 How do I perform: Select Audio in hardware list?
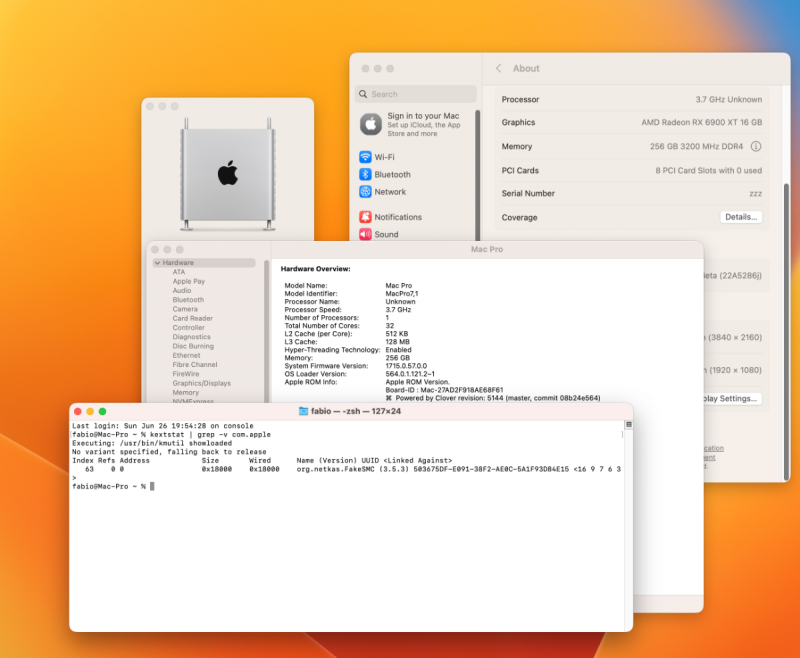tap(182, 290)
